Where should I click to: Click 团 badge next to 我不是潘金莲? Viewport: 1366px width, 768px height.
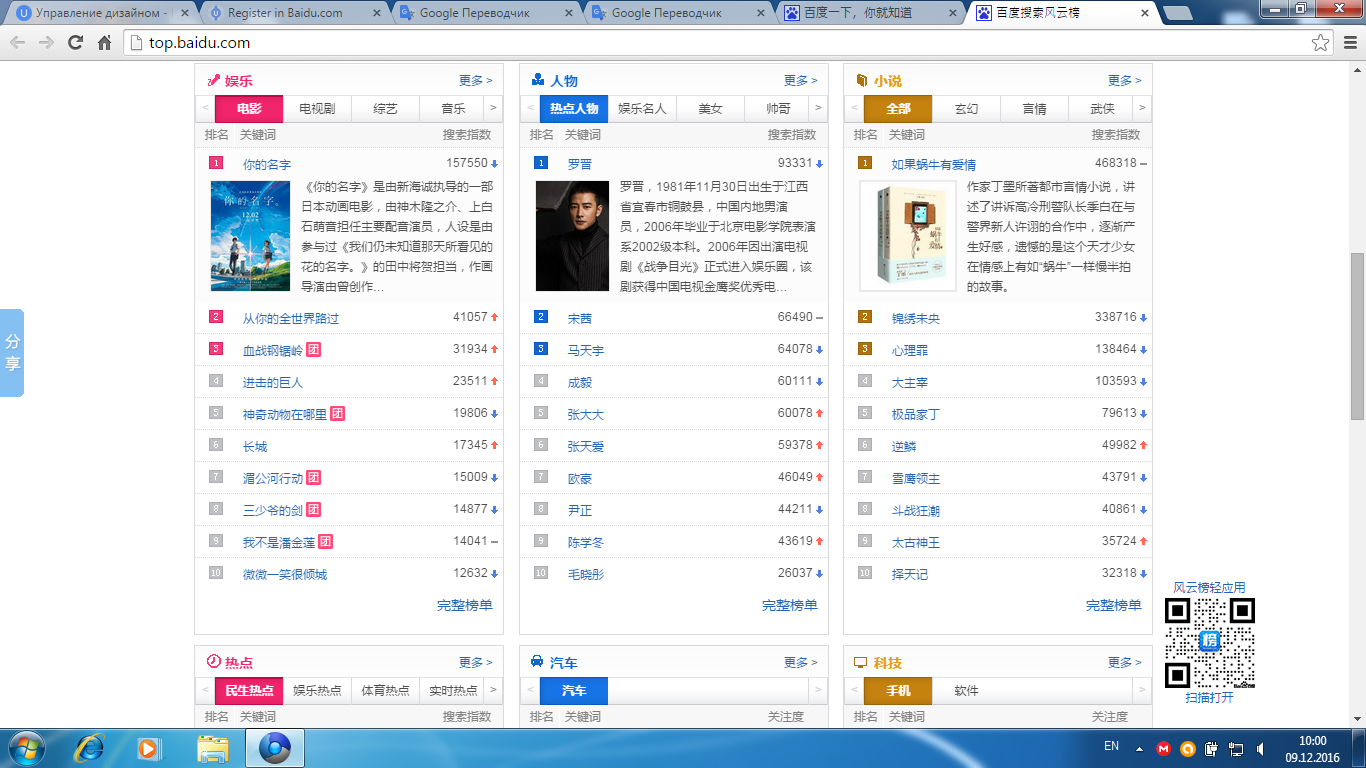coord(326,542)
